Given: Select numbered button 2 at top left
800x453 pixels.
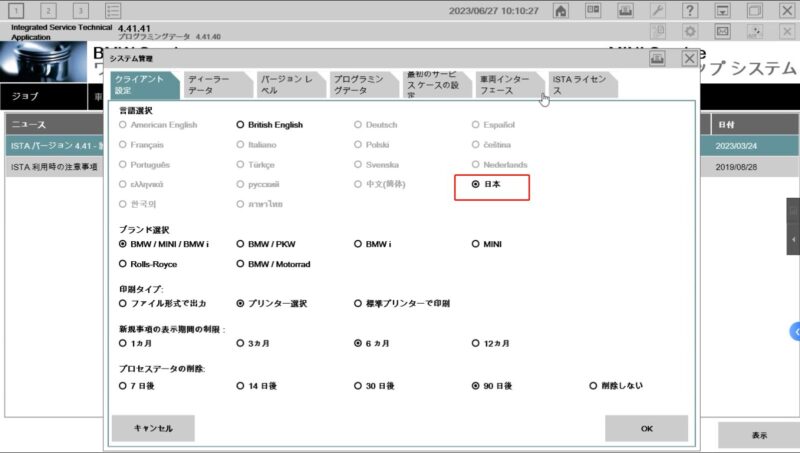Looking at the screenshot, I should pyautogui.click(x=48, y=11).
